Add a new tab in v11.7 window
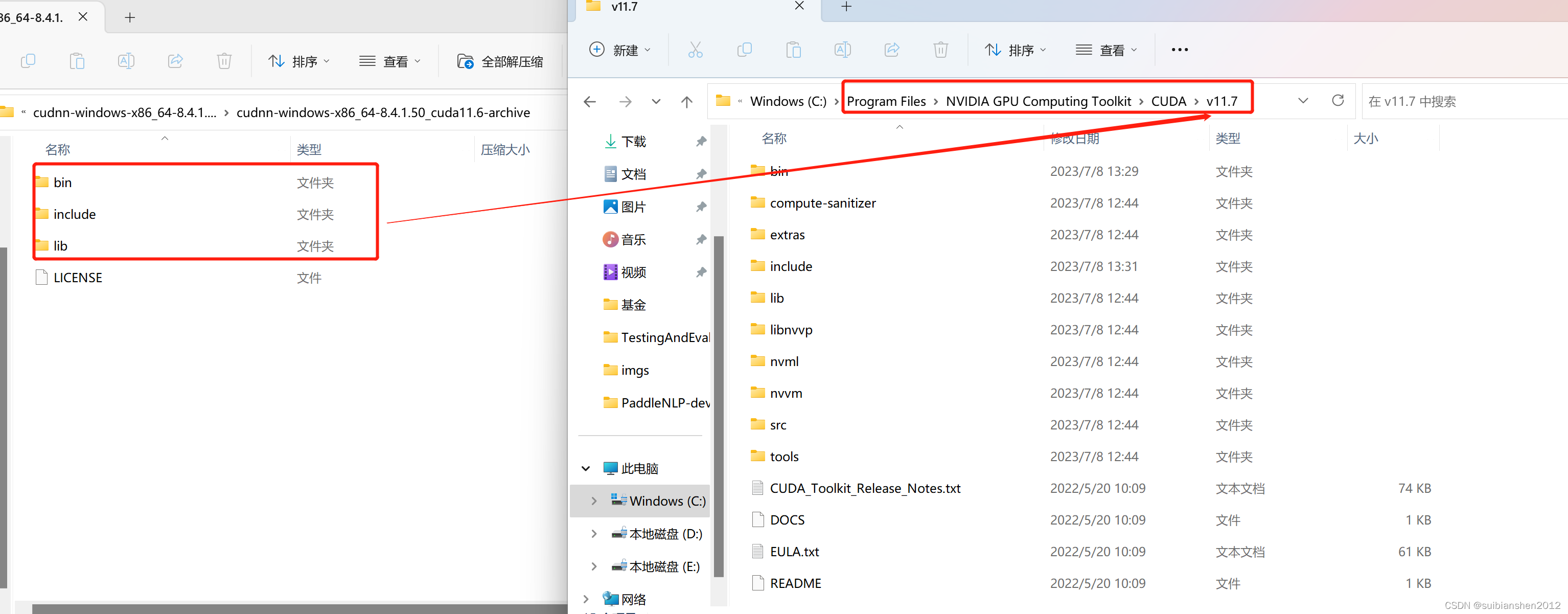Image resolution: width=1568 pixels, height=614 pixels. click(846, 7)
